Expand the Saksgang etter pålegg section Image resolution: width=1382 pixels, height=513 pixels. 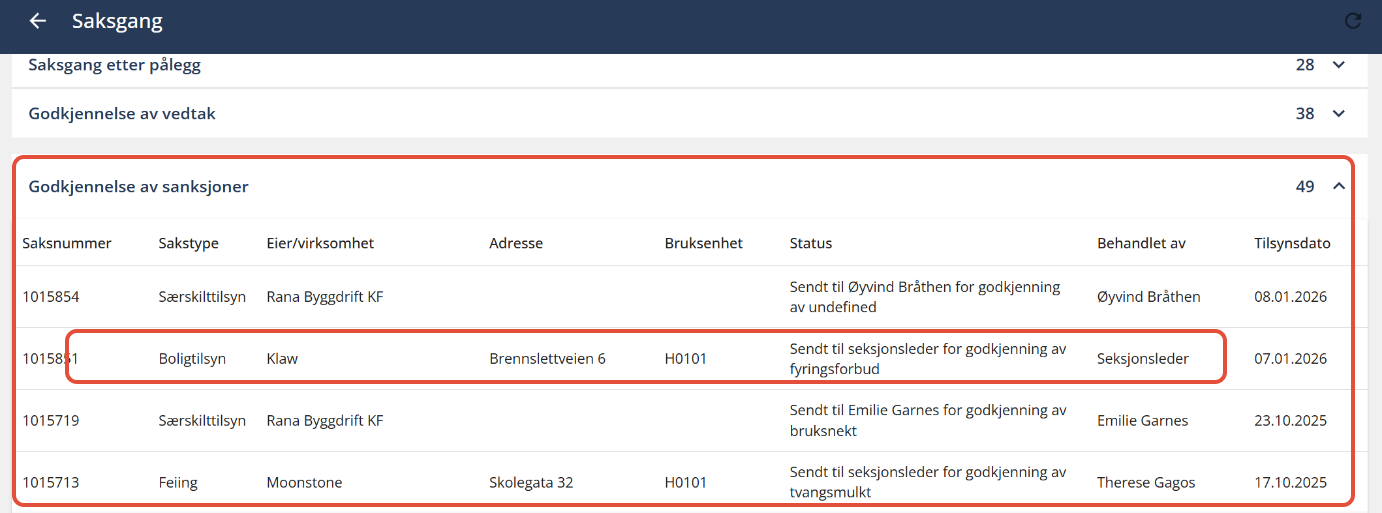click(x=1340, y=65)
